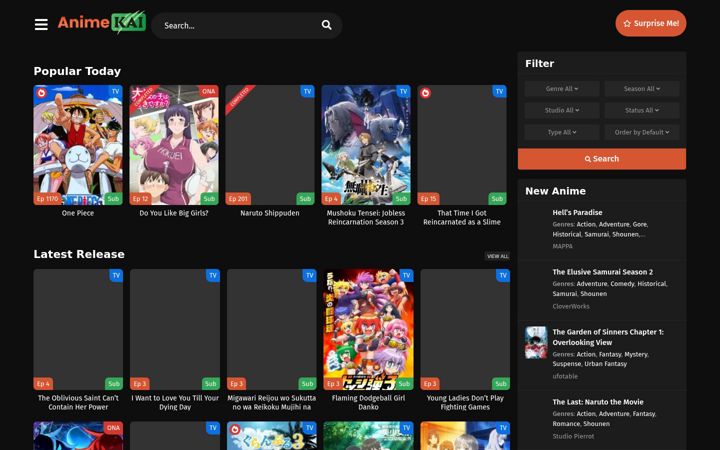This screenshot has width=720, height=450.
Task: Expand the Status All dropdown
Action: coord(641,110)
